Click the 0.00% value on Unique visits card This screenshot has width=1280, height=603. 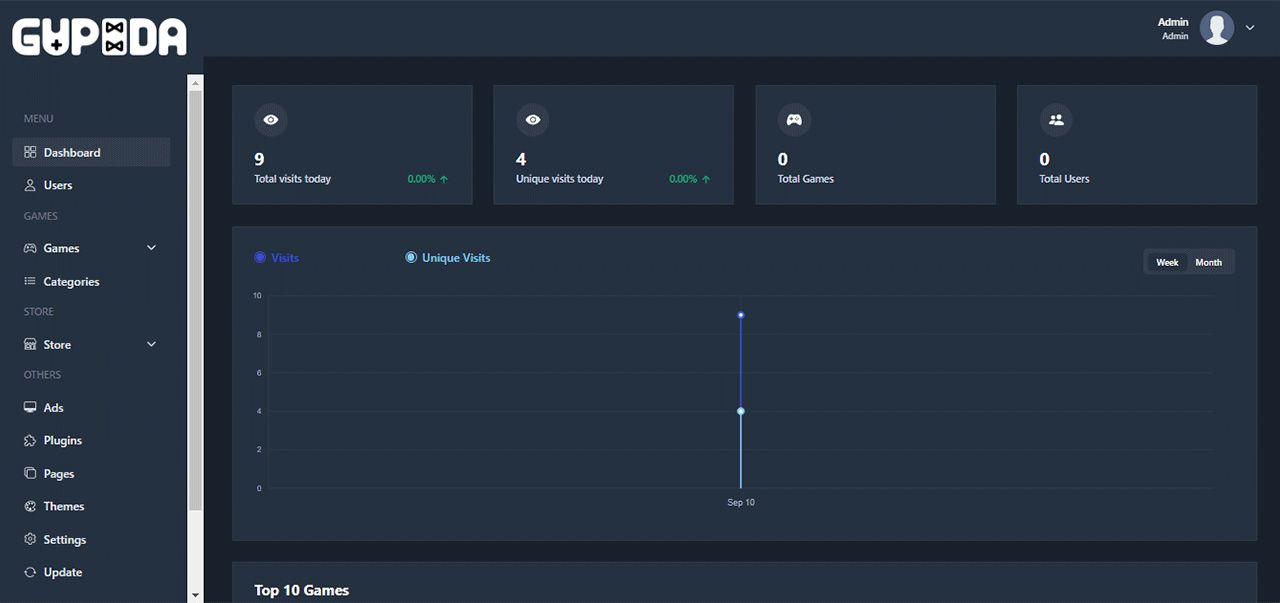(683, 179)
